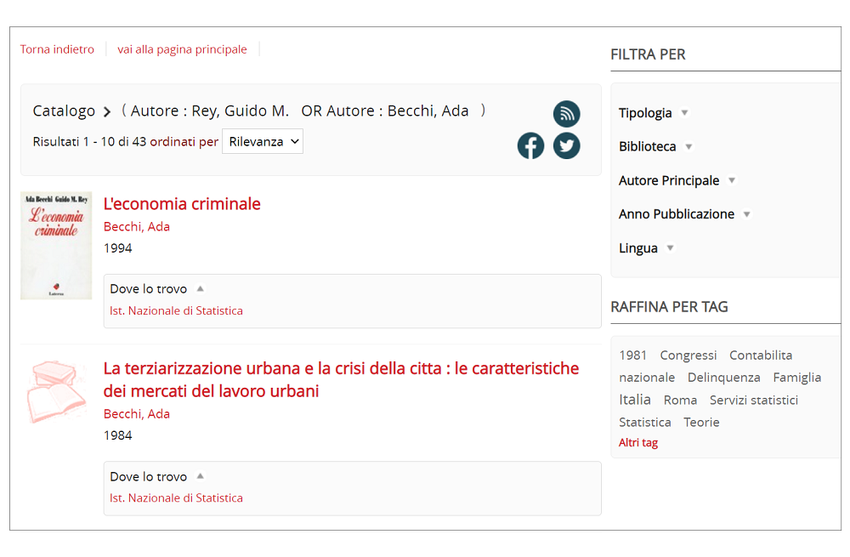Select the Delinquenza tag
Screen dimensions: 850x557
click(x=723, y=377)
